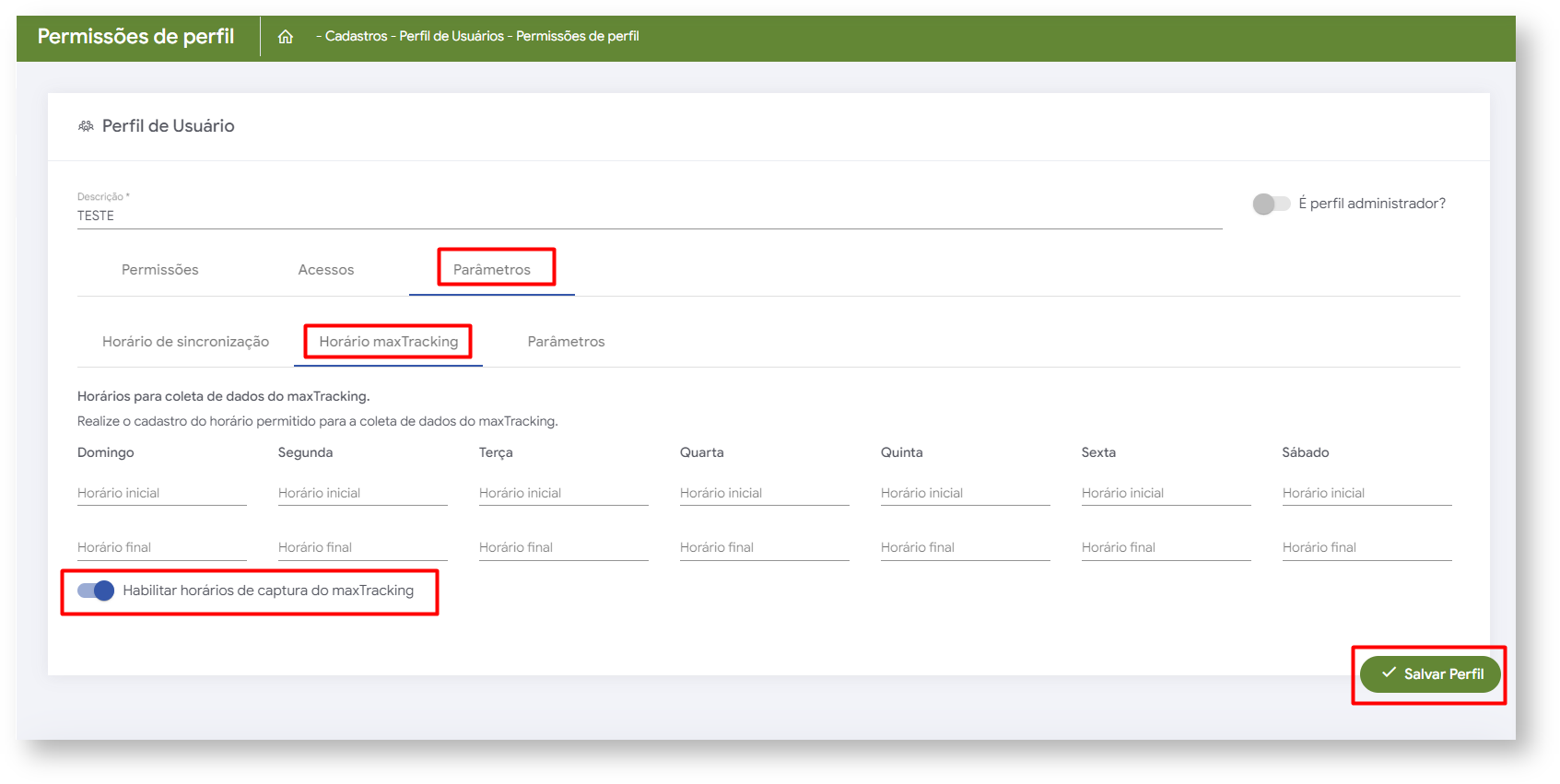This screenshot has width=1560, height=784.
Task: Select the top-level Parâmetros tab
Action: pos(492,270)
